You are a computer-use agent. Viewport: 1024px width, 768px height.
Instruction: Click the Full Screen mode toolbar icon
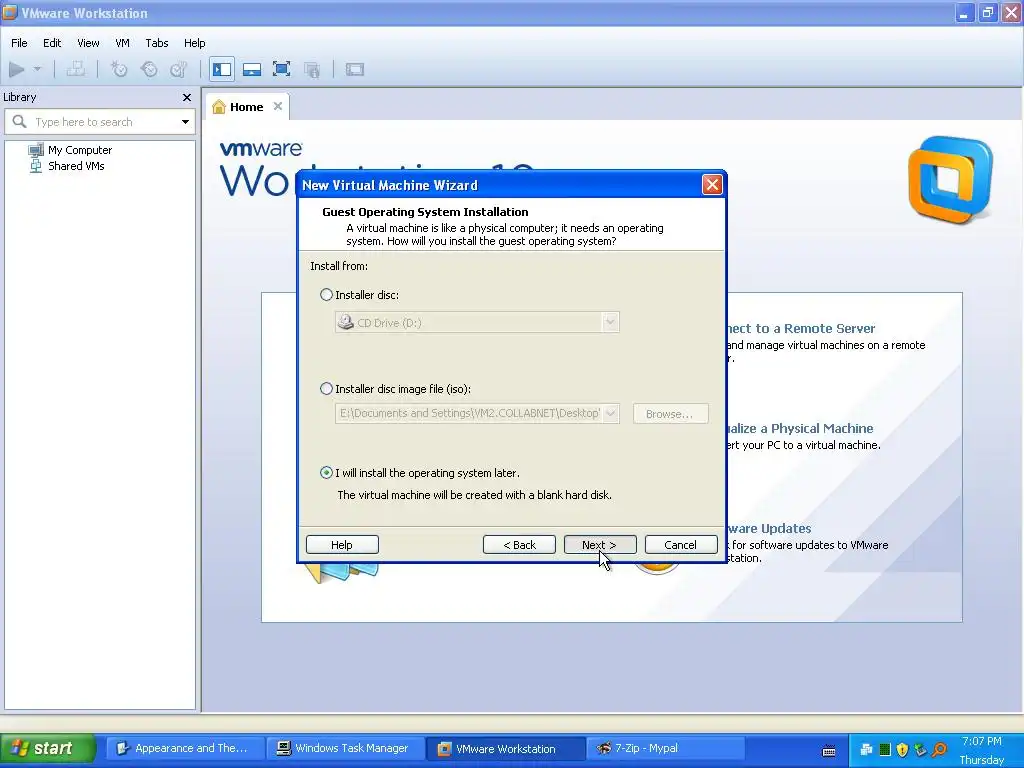(281, 69)
